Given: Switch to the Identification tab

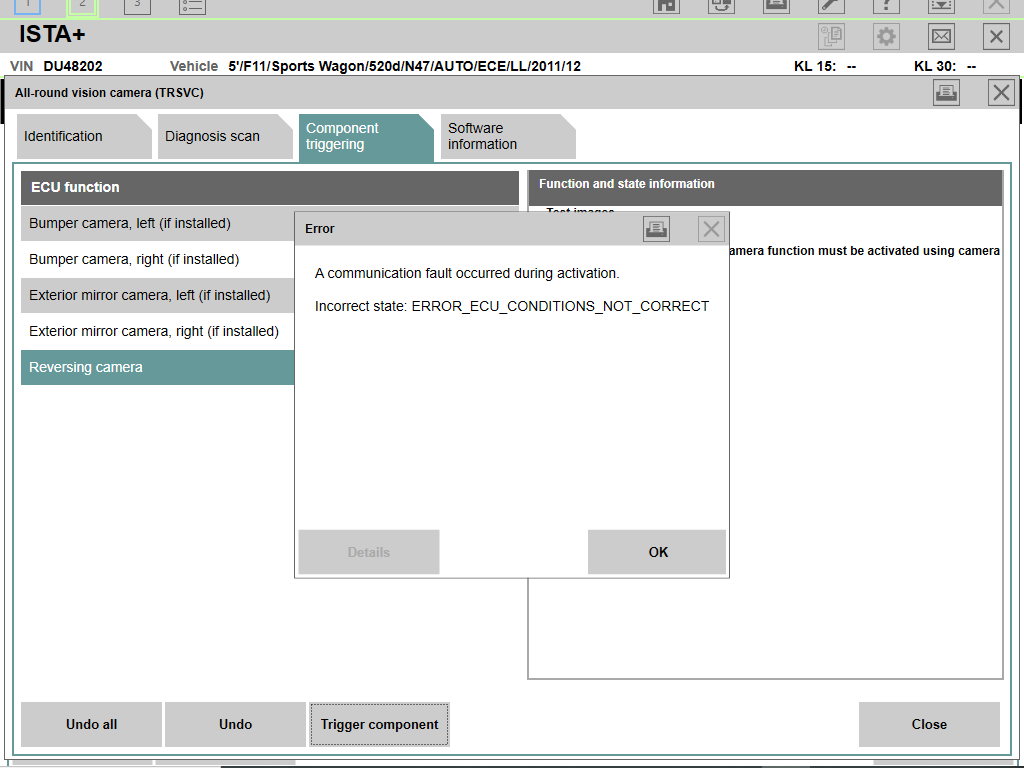Looking at the screenshot, I should pyautogui.click(x=84, y=136).
